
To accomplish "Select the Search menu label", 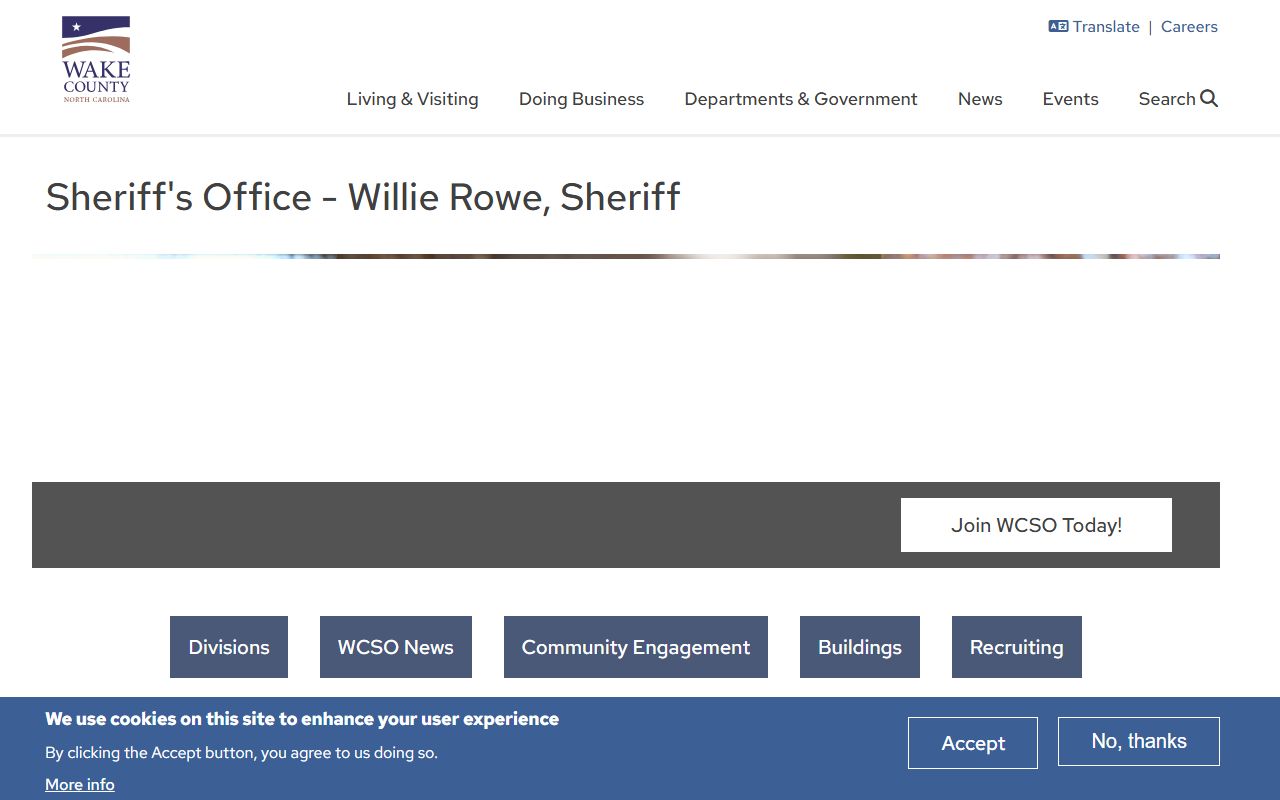I will [x=1167, y=99].
